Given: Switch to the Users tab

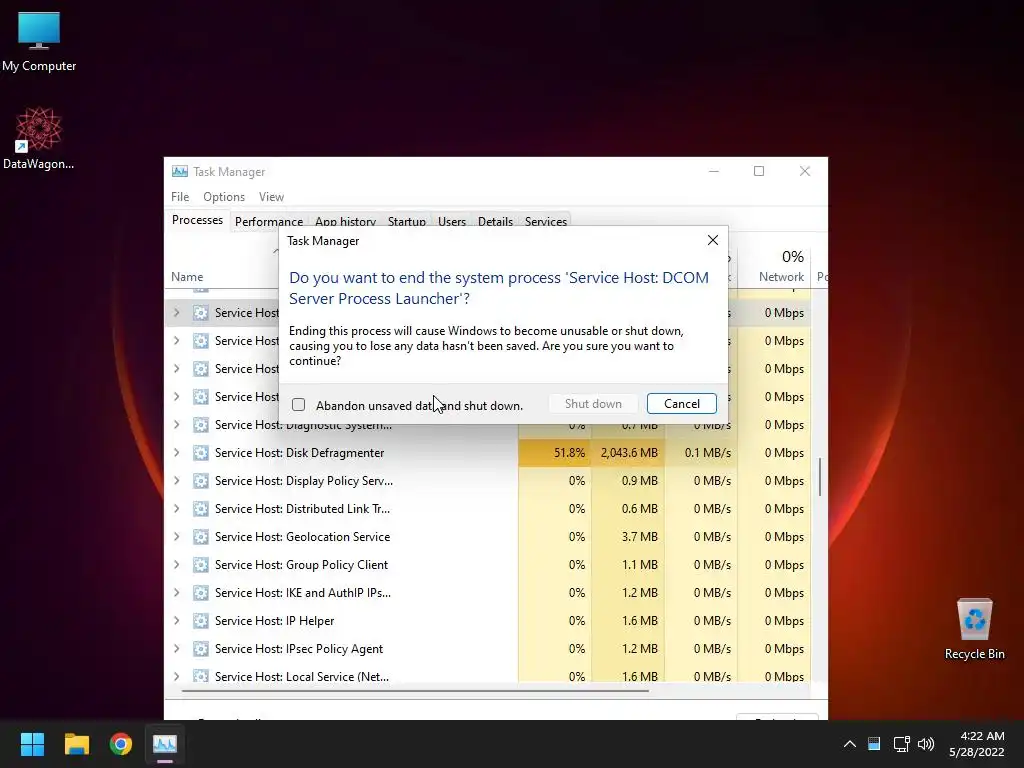Looking at the screenshot, I should click(x=452, y=221).
